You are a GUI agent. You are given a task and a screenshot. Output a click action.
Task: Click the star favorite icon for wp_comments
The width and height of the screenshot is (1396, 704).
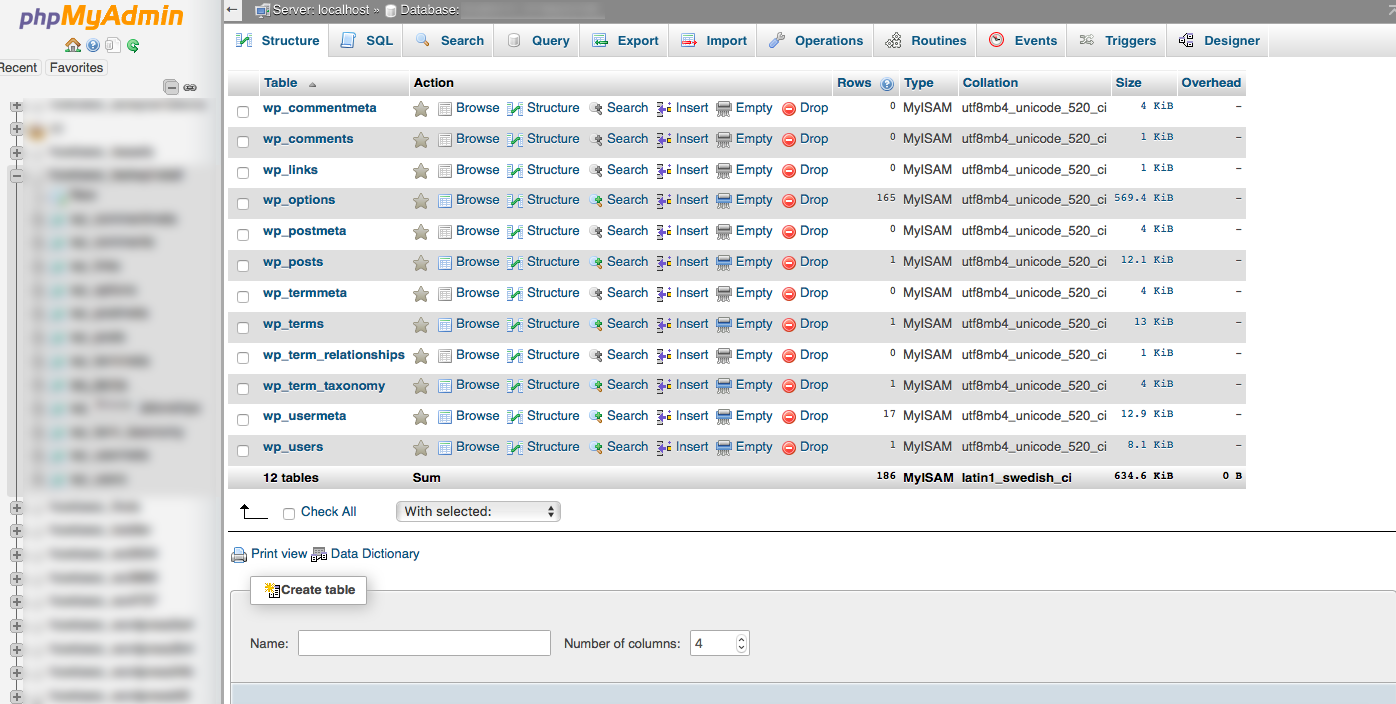421,140
